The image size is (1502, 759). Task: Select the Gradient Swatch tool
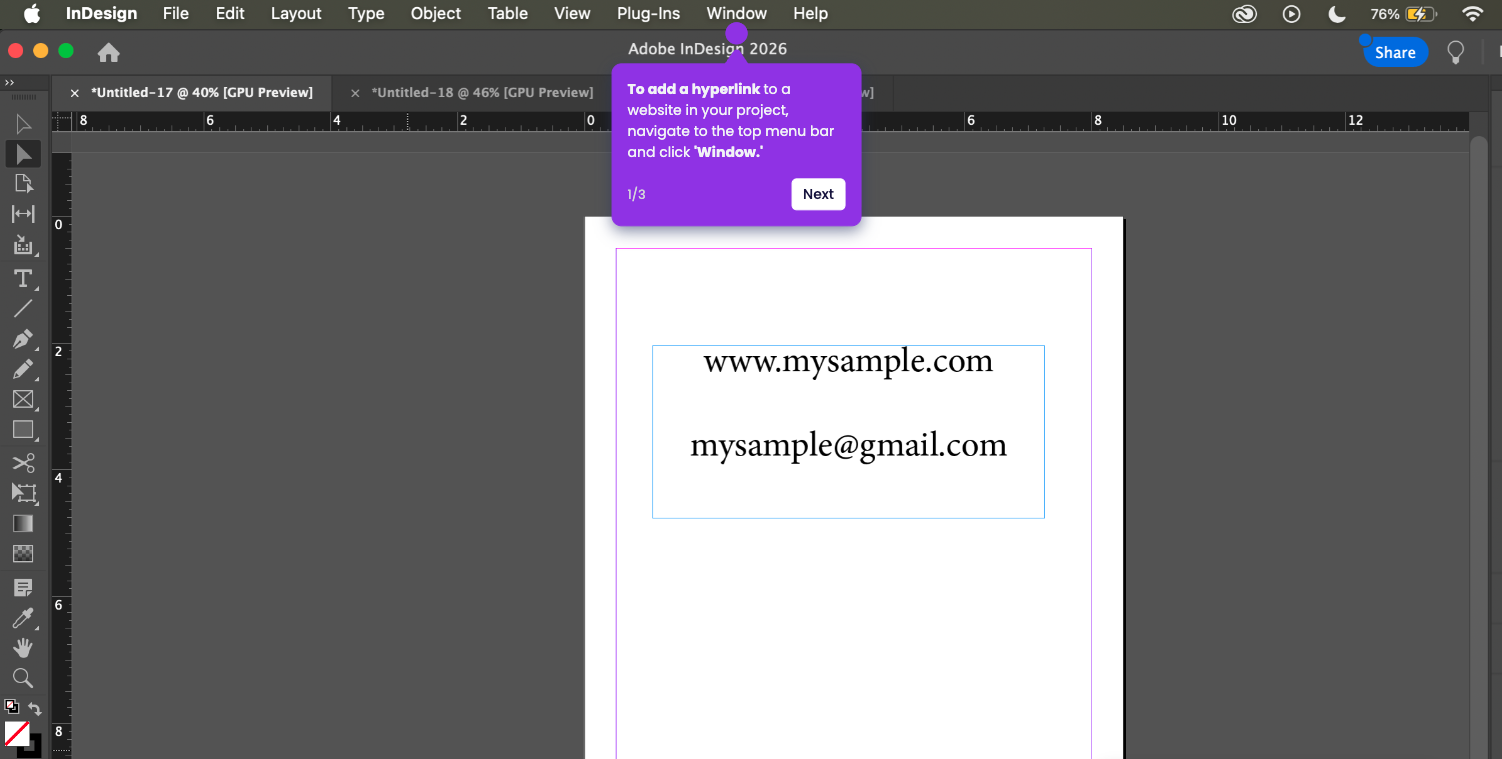(23, 523)
